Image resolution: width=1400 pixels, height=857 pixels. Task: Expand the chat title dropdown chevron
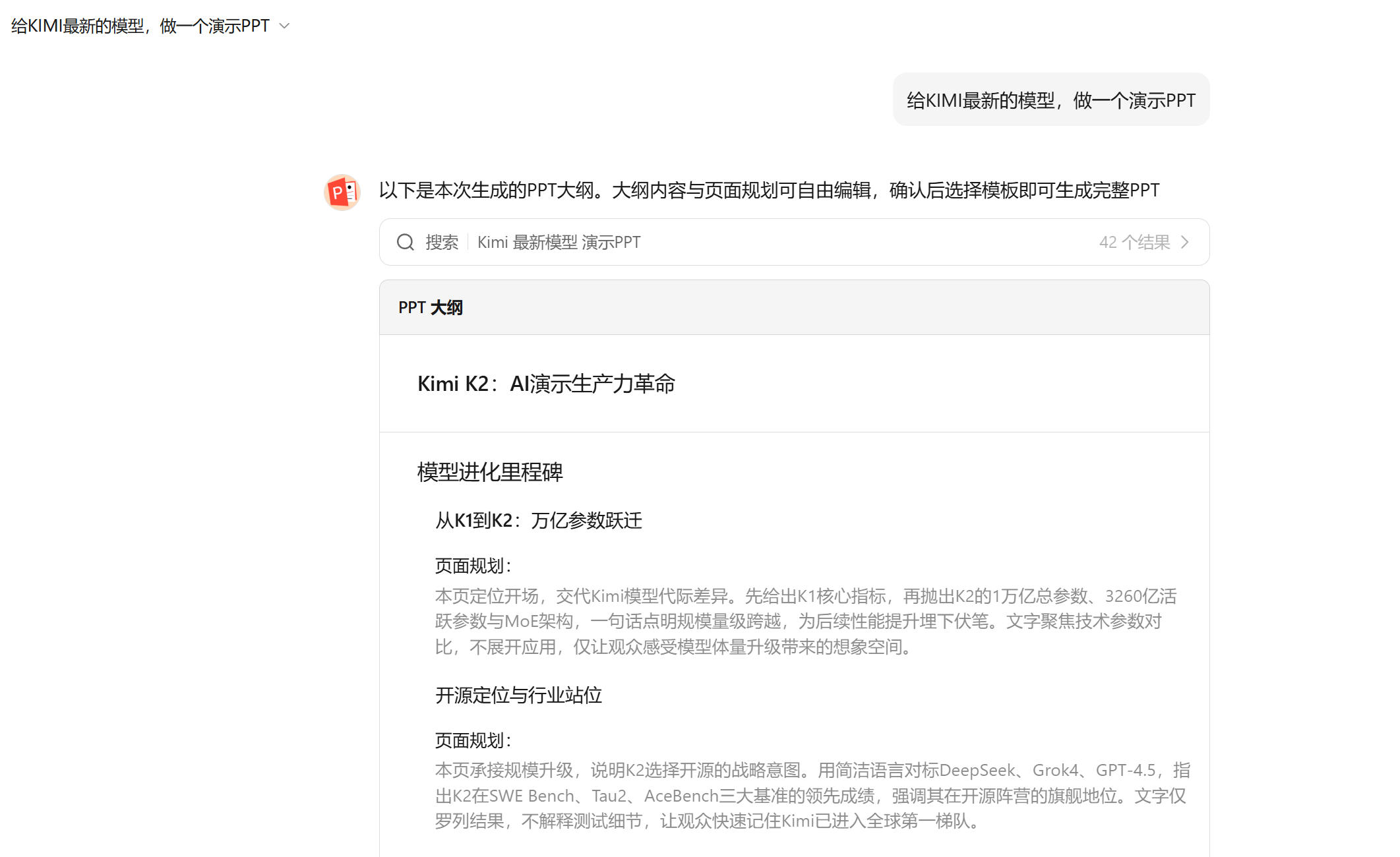point(285,26)
